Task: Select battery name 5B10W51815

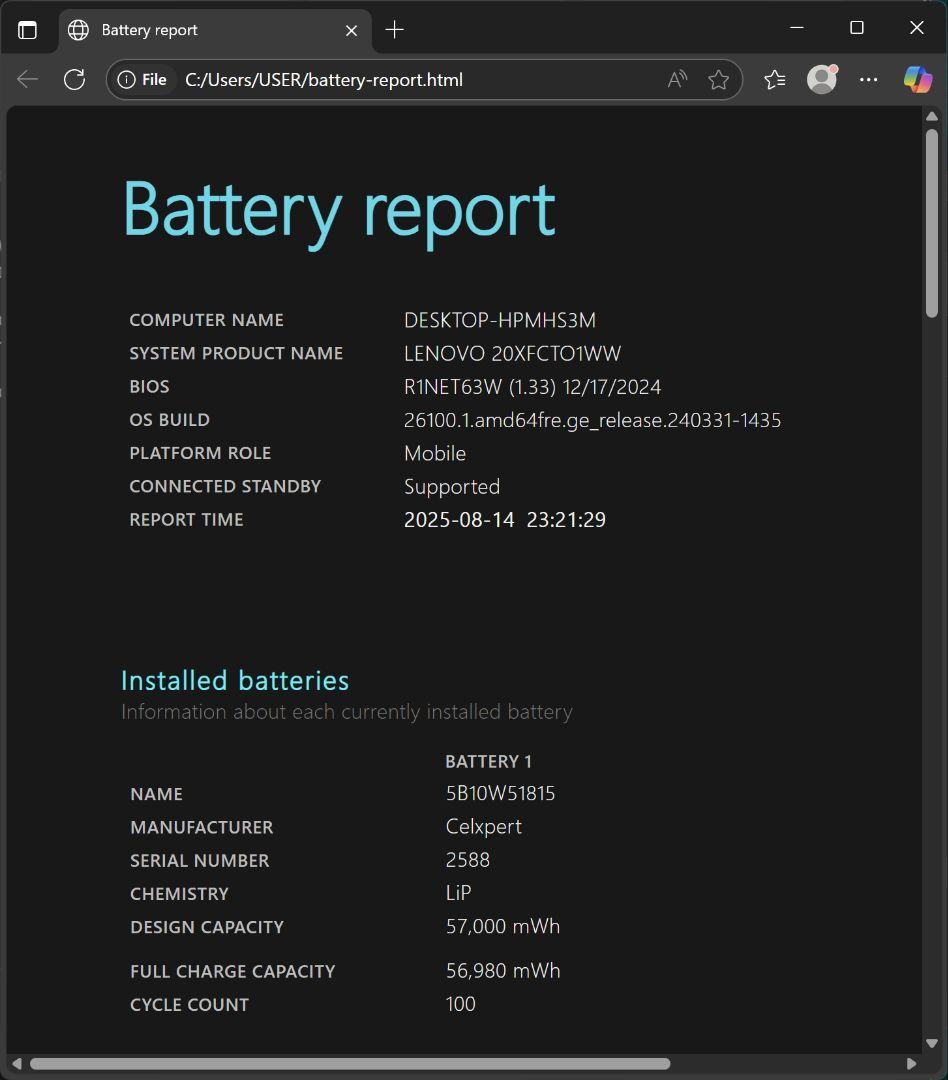Action: [x=500, y=793]
